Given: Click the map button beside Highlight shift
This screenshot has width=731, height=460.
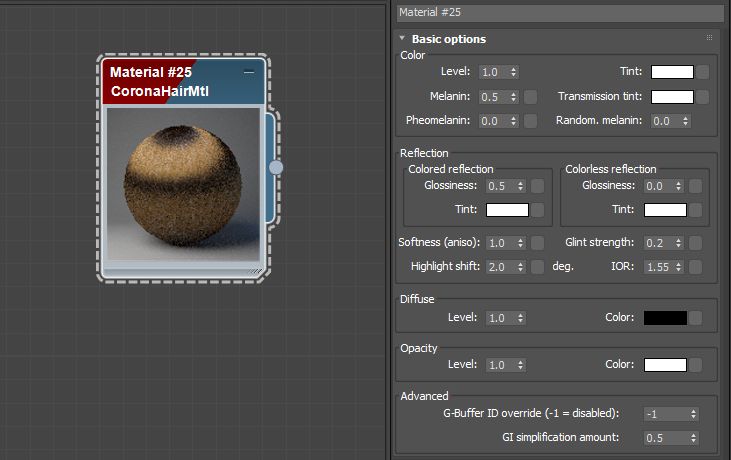Looking at the screenshot, I should tap(538, 267).
